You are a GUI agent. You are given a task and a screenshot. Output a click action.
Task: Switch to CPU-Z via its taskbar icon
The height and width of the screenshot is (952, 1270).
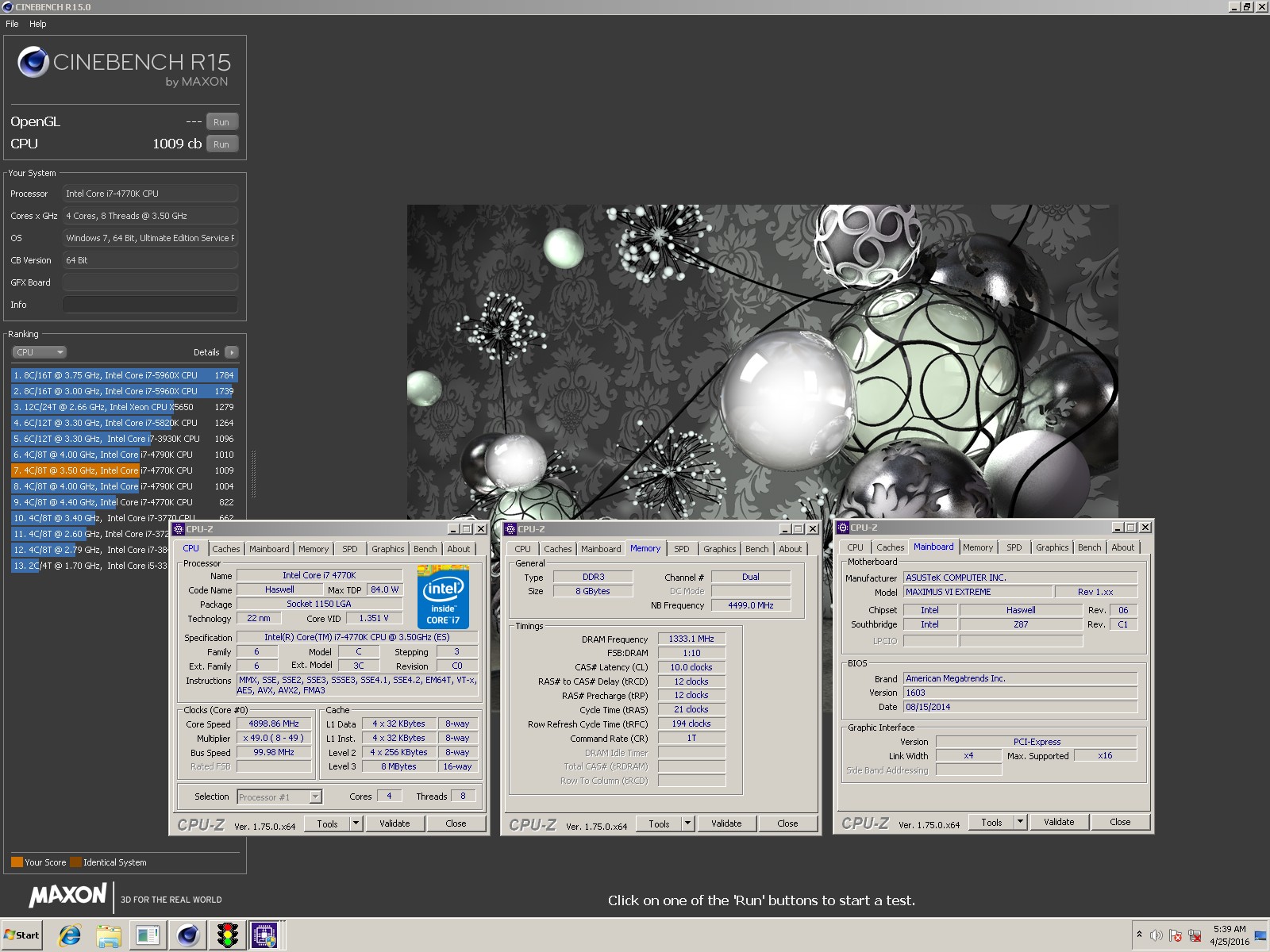click(x=264, y=935)
